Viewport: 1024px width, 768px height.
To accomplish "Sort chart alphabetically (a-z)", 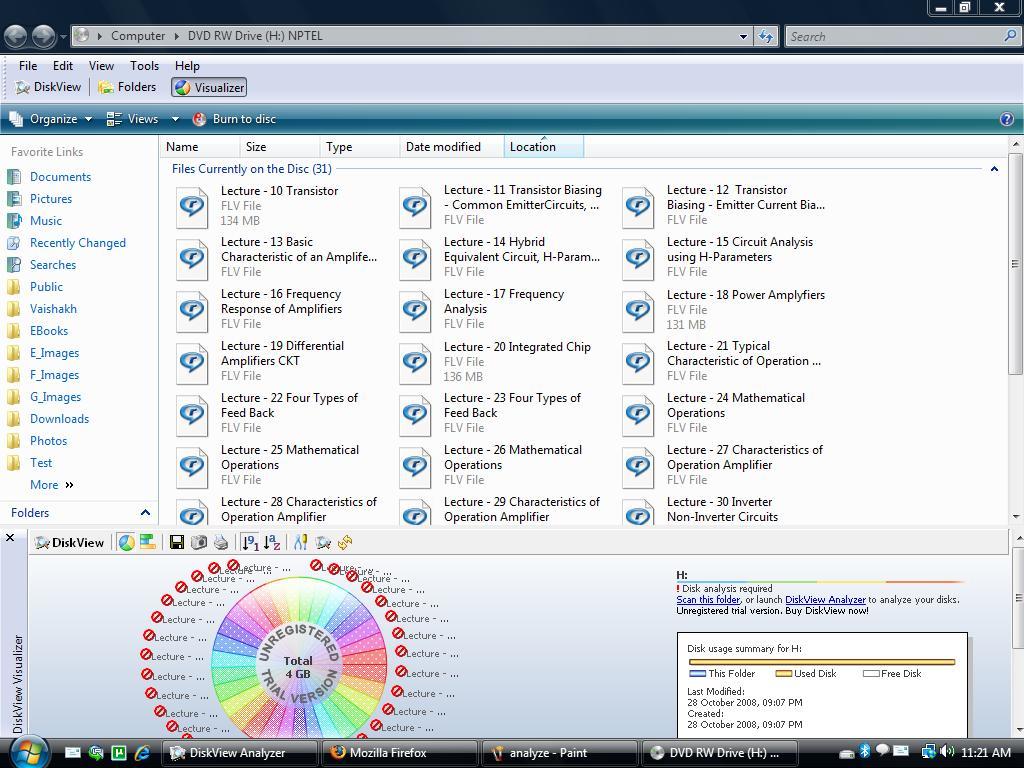I will coord(272,542).
